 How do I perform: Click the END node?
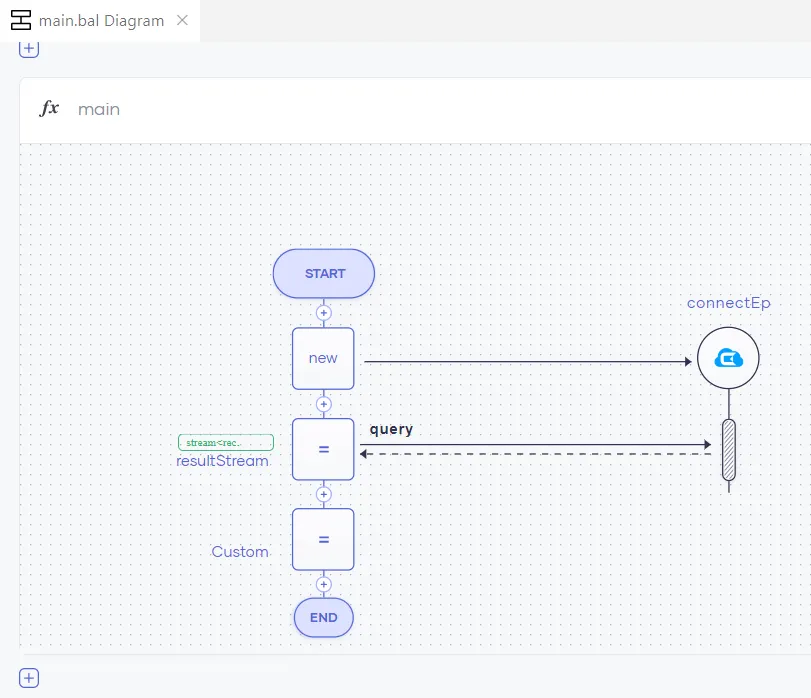point(323,617)
